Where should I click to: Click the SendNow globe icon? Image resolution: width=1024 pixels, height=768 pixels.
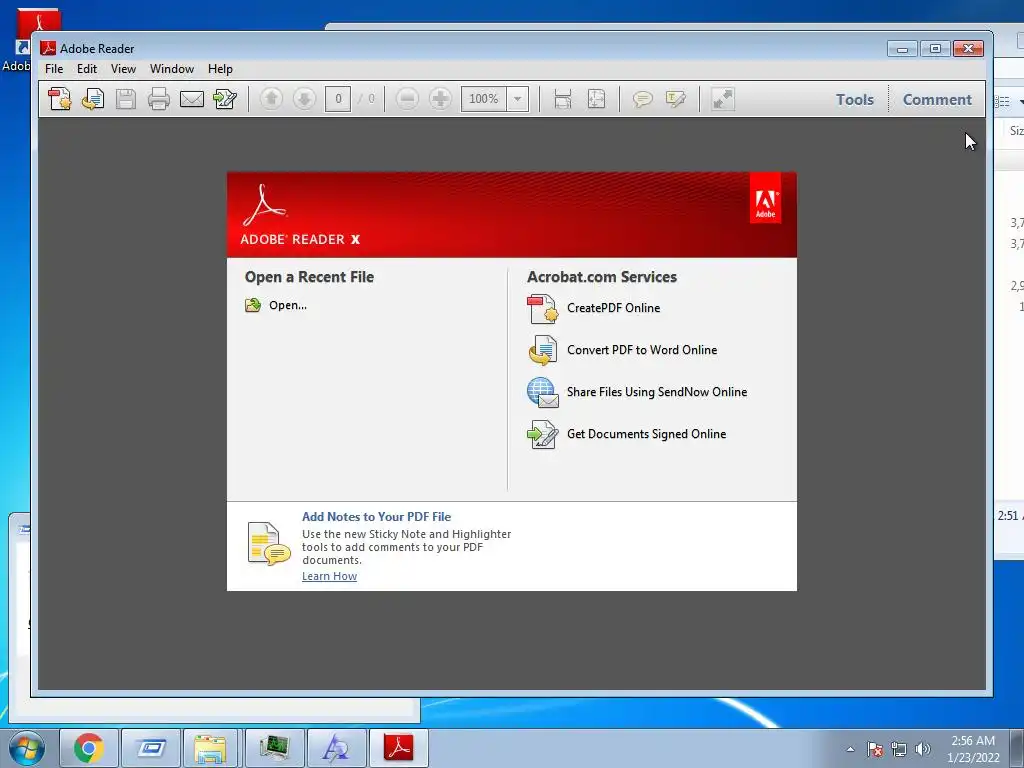point(542,392)
